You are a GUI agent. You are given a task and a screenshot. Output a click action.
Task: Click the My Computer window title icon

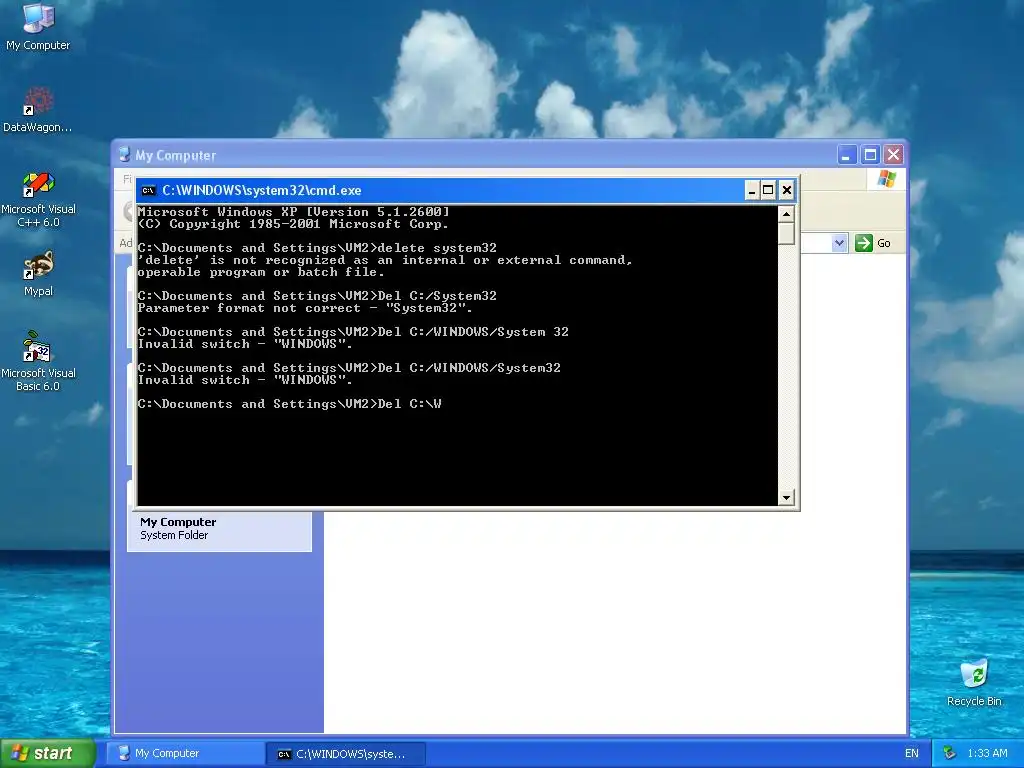pos(124,155)
